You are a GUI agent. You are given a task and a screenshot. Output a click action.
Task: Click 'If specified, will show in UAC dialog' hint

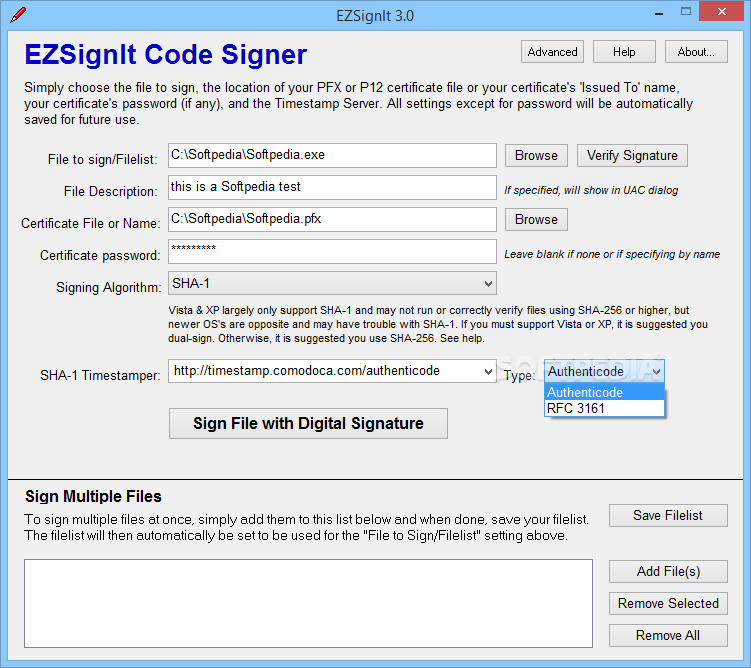[591, 190]
